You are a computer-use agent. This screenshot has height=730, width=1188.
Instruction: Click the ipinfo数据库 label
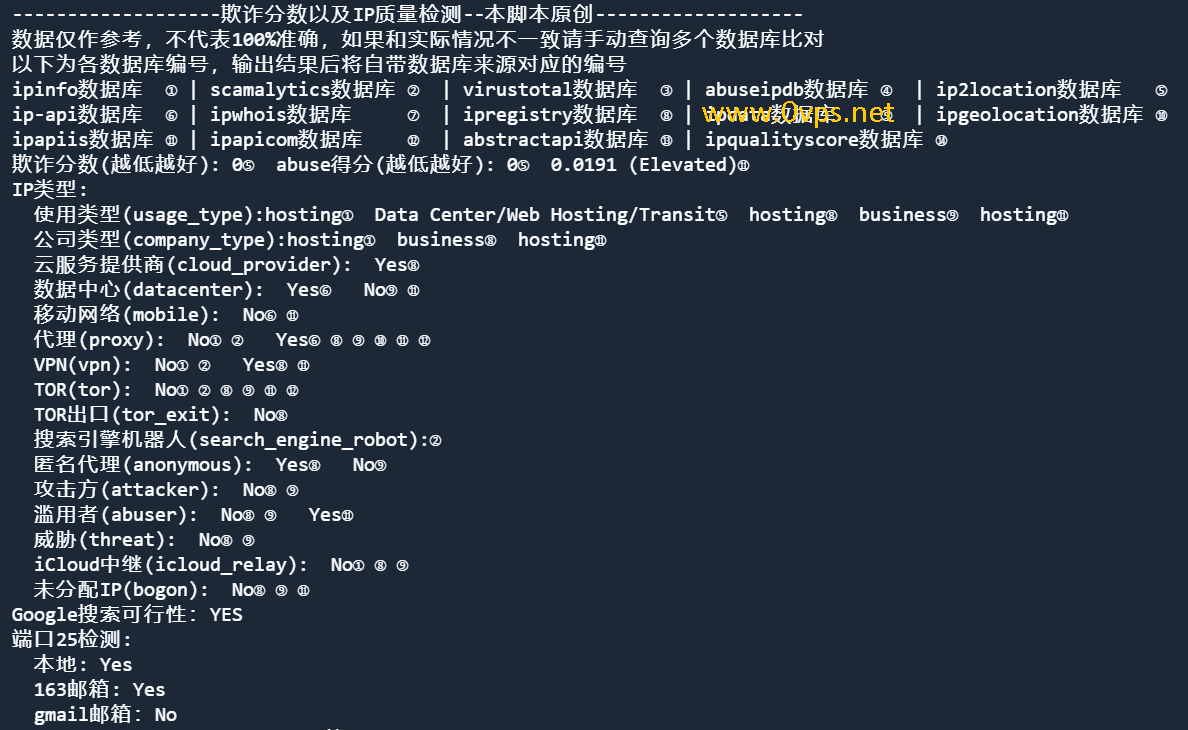tap(77, 89)
